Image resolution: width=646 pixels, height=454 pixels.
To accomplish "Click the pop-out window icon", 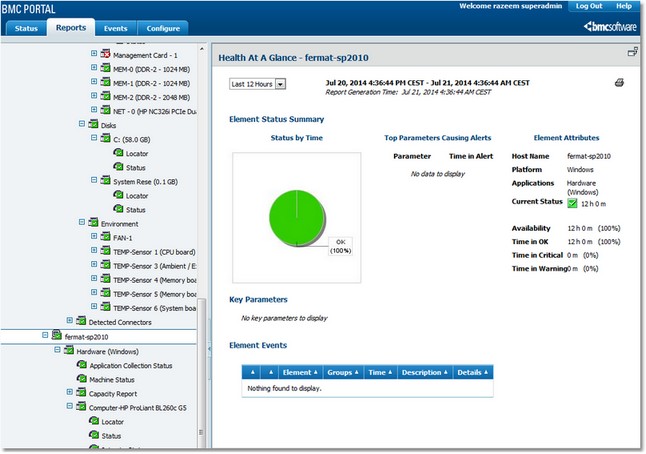I will pyautogui.click(x=632, y=52).
